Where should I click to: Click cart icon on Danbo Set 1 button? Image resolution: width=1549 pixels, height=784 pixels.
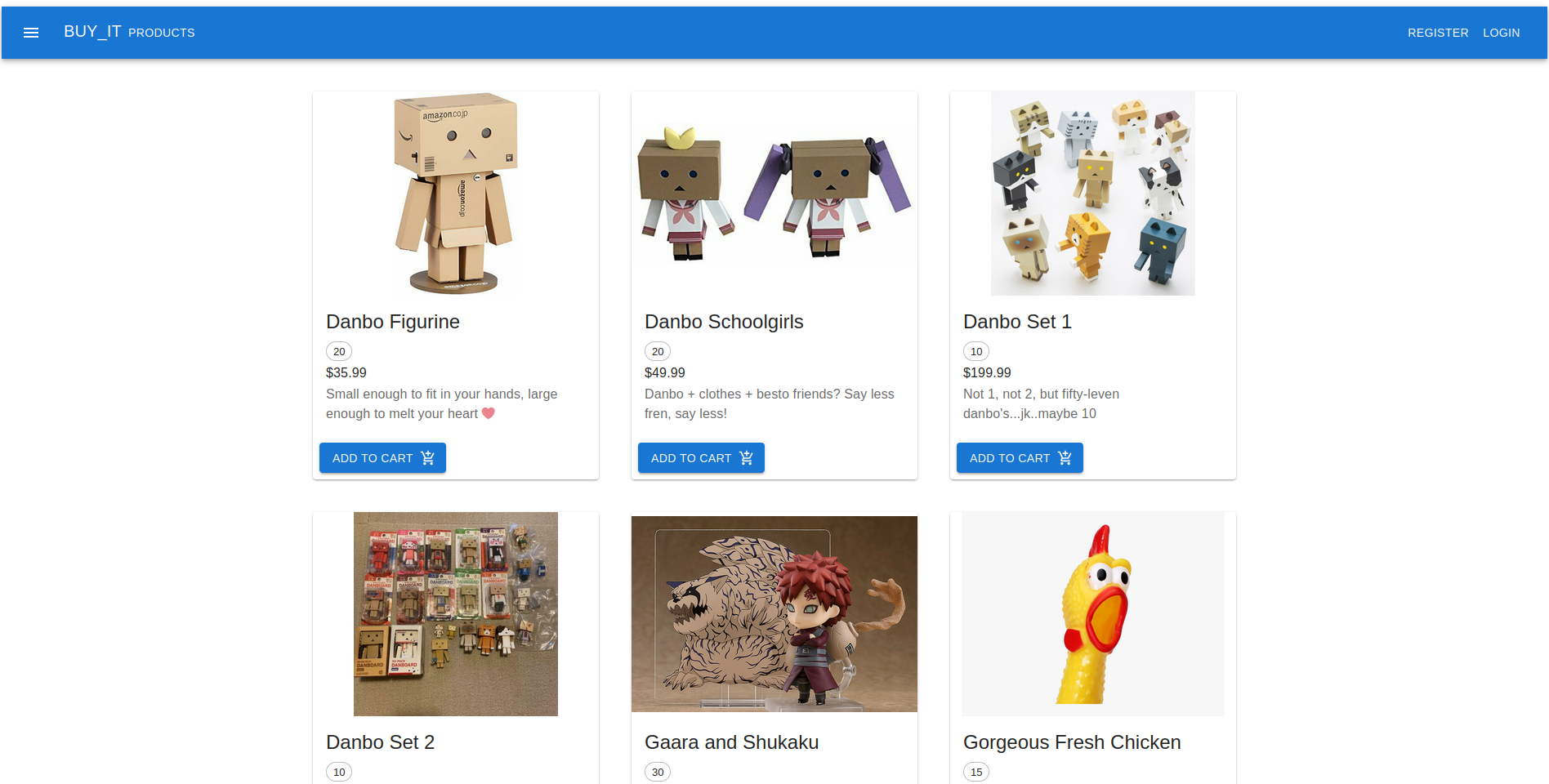(x=1065, y=458)
